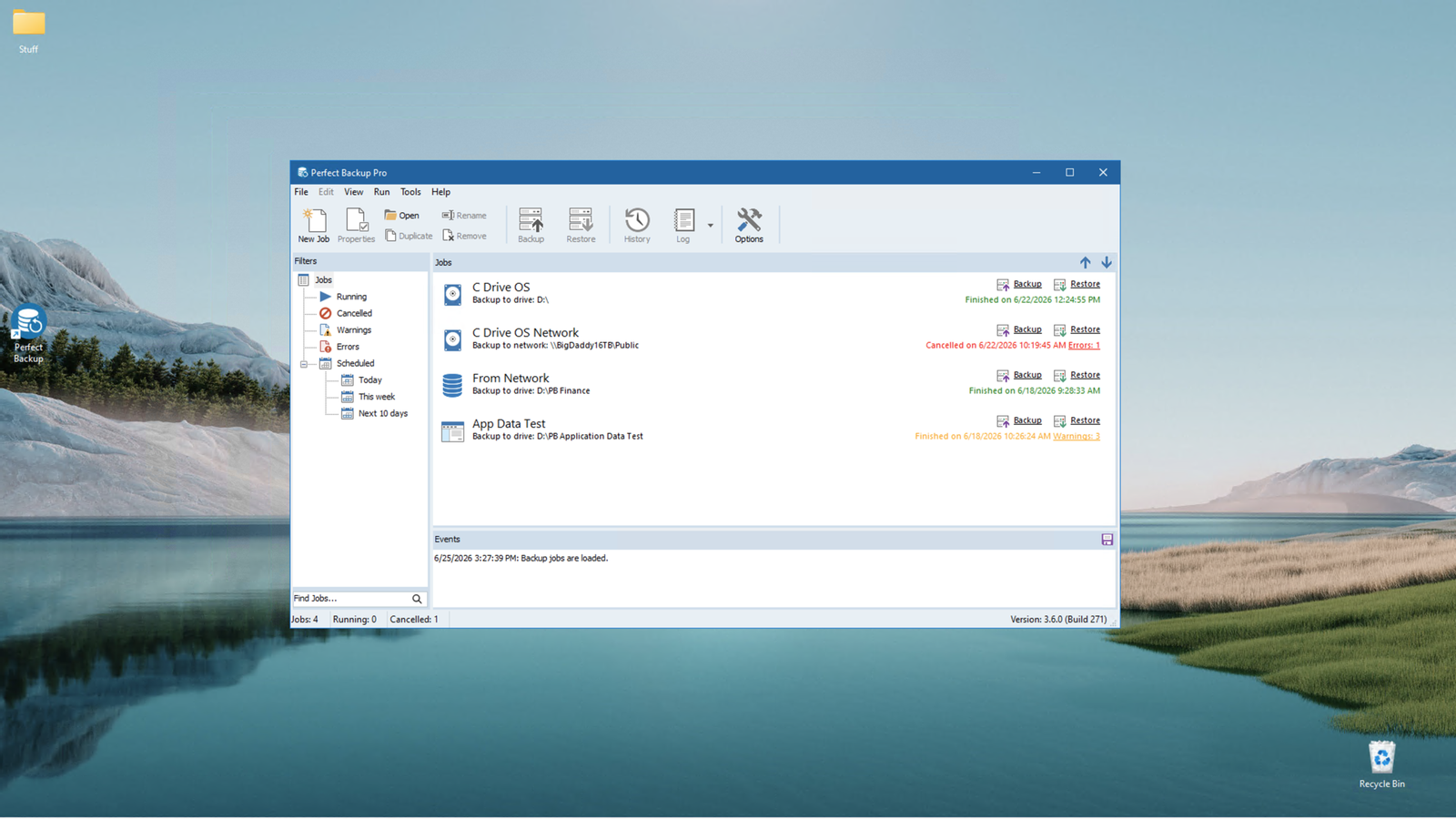Start Restore using the large toolbar icon
1456x819 pixels.
(x=581, y=226)
